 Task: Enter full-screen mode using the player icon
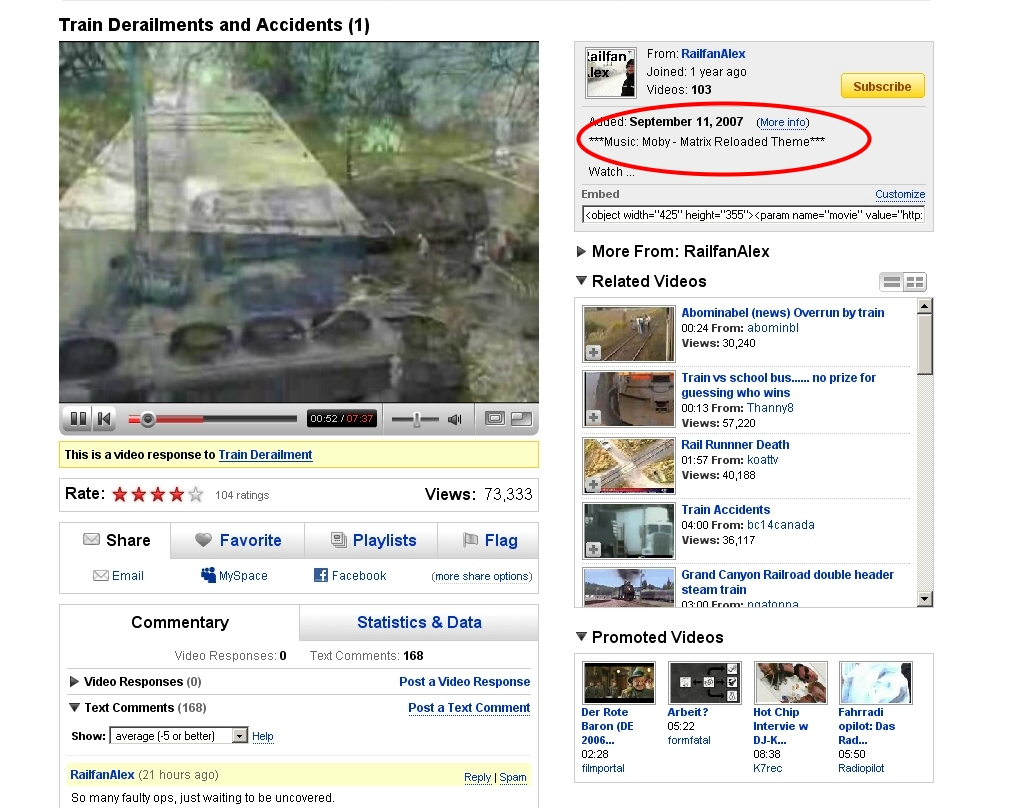pyautogui.click(x=521, y=419)
